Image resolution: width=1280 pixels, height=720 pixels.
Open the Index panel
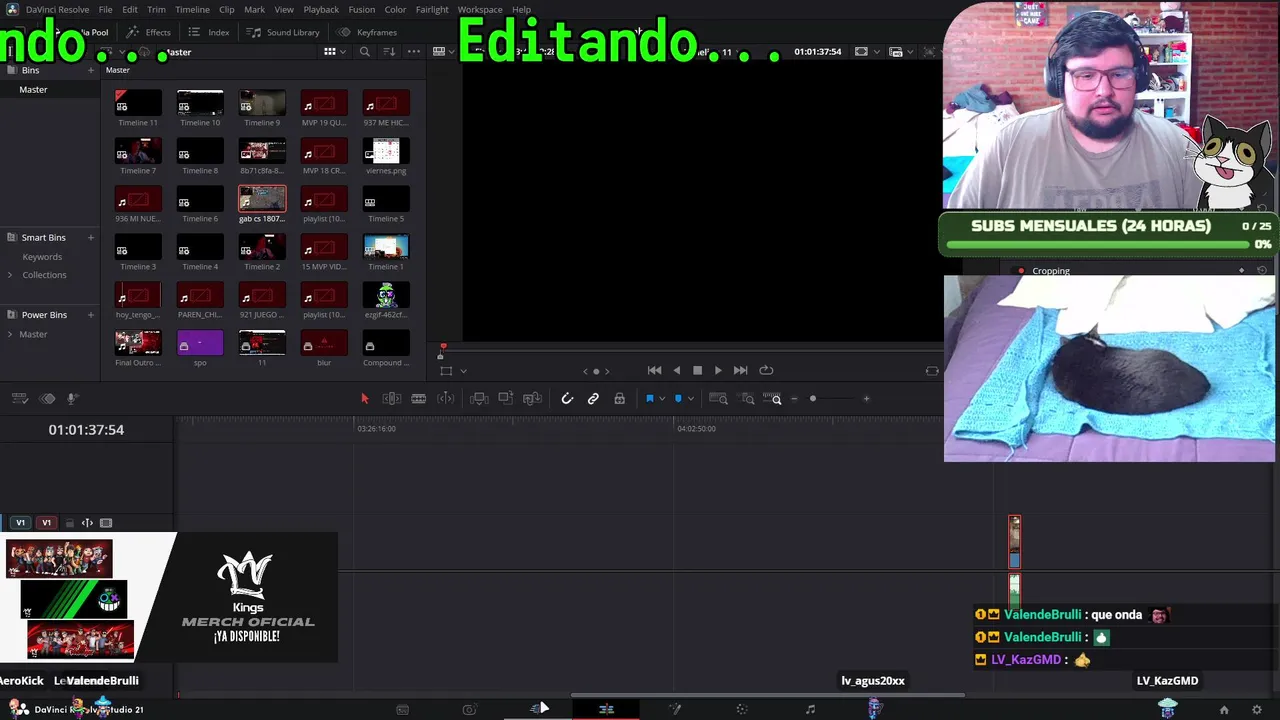[209, 32]
